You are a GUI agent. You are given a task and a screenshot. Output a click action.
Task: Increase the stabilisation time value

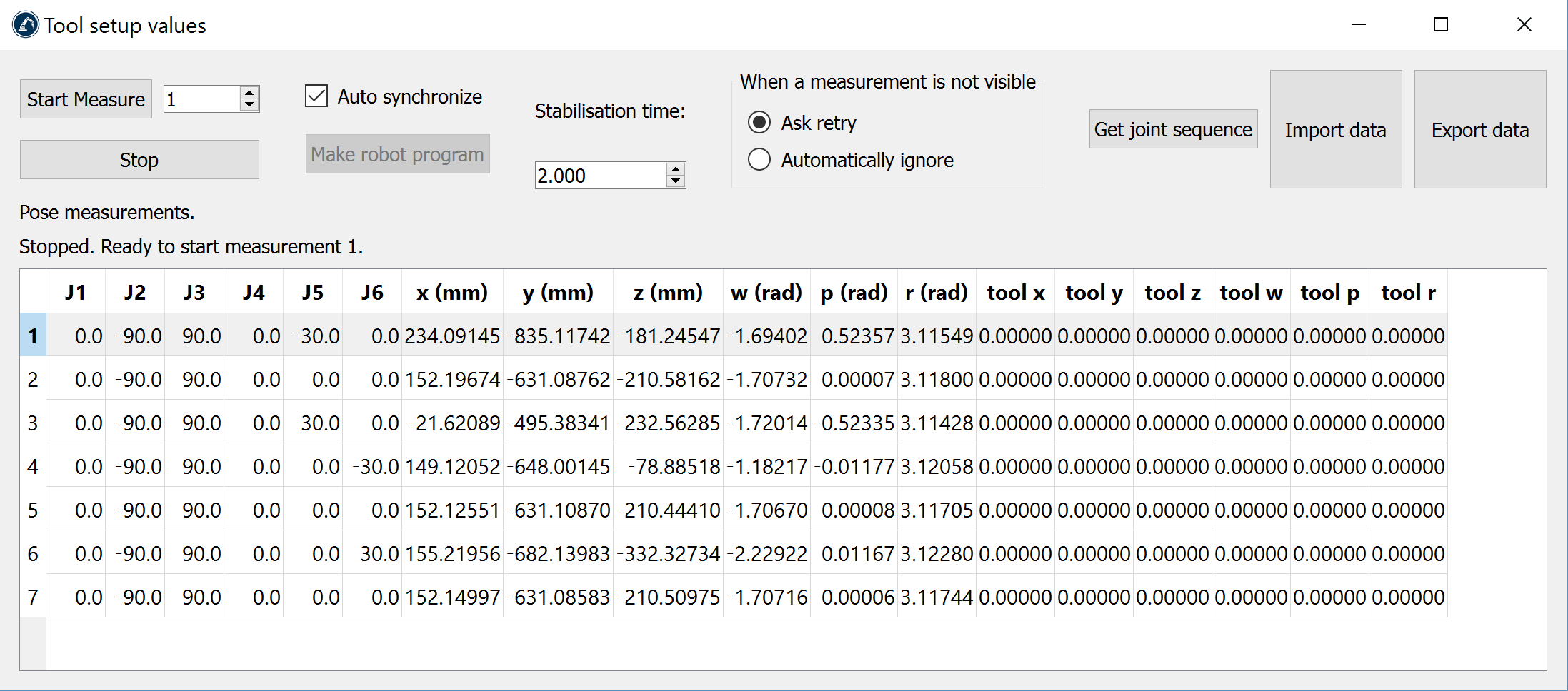675,169
